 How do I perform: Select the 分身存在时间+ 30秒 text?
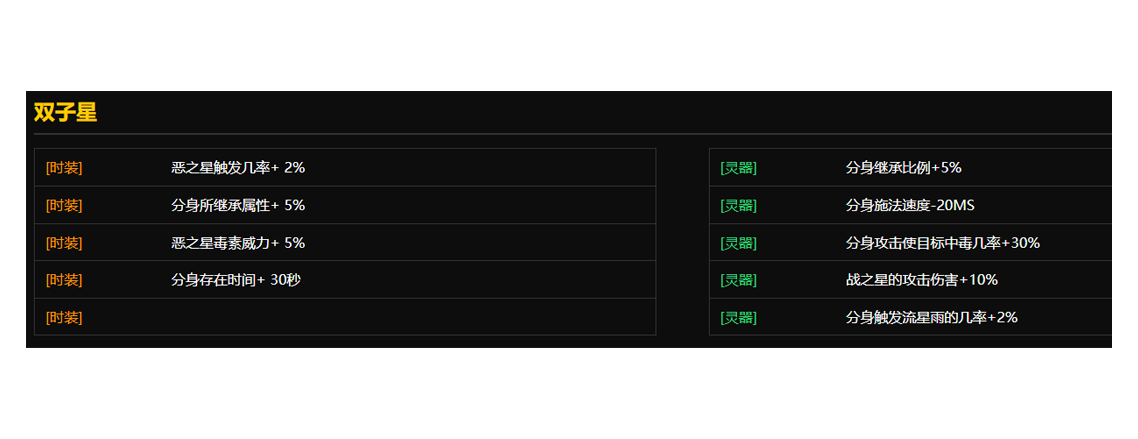pos(236,280)
